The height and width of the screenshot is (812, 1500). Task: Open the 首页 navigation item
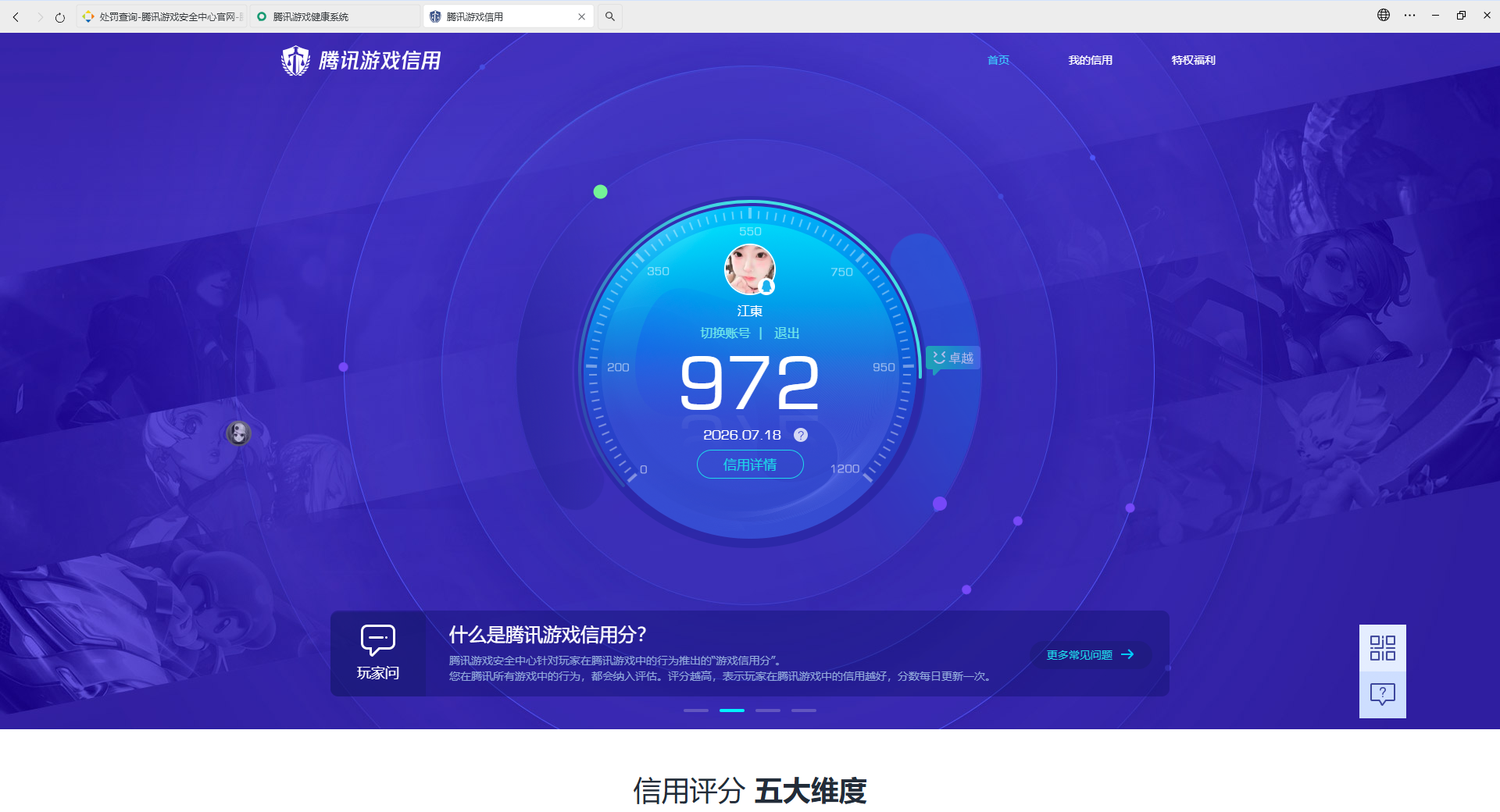998,60
